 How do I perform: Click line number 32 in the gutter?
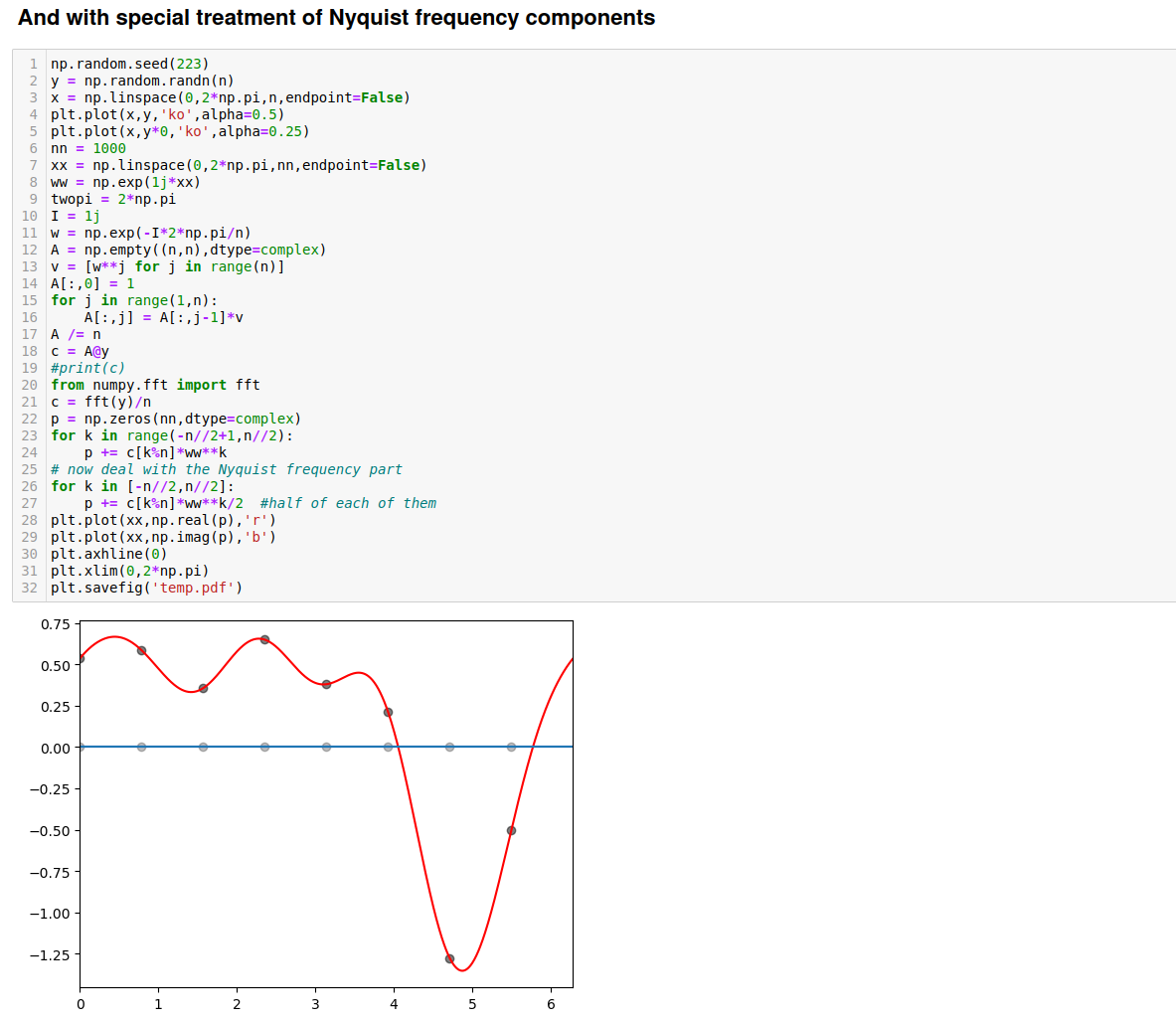click(30, 588)
